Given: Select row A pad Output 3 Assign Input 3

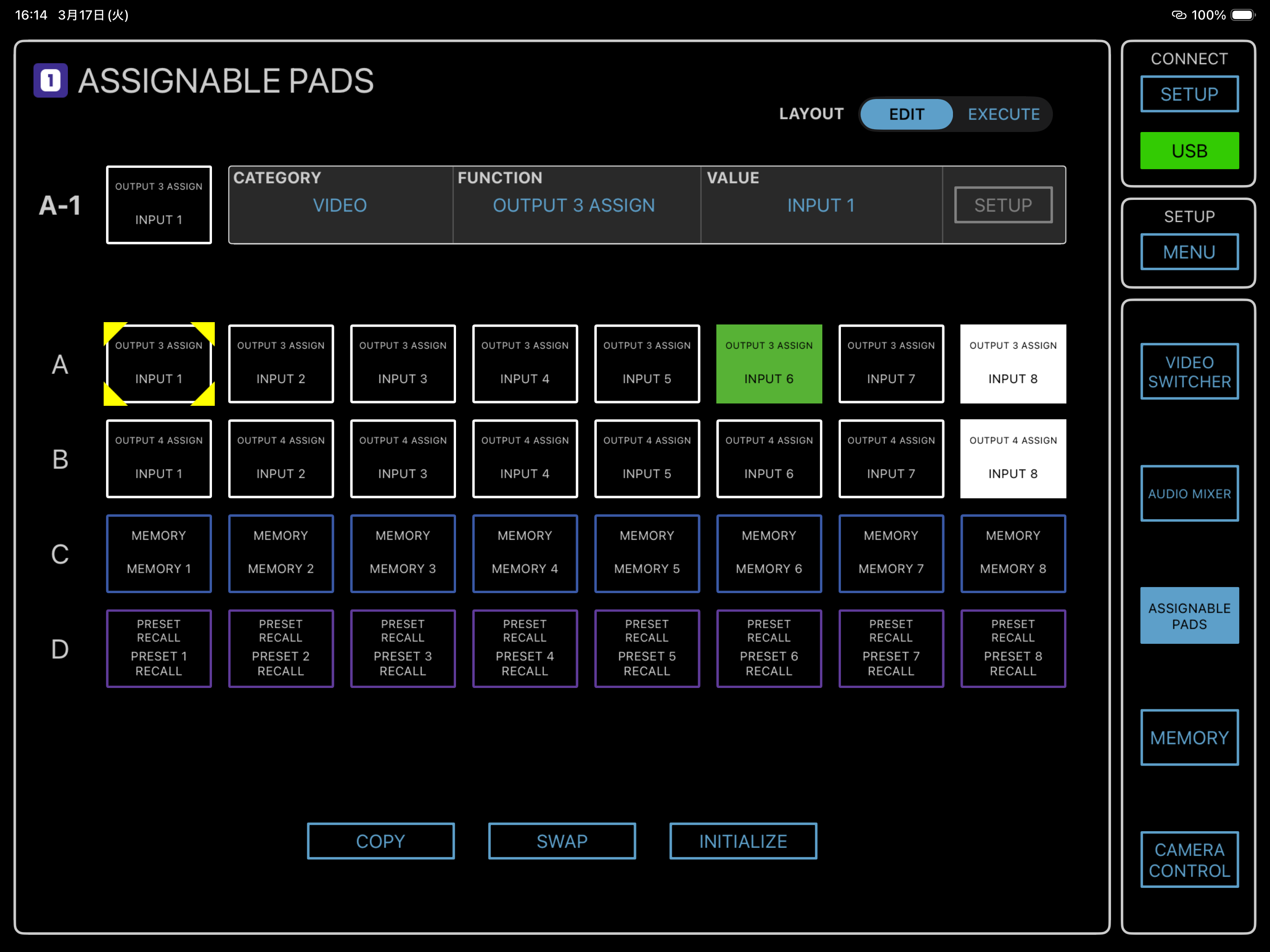Looking at the screenshot, I should click(x=403, y=364).
